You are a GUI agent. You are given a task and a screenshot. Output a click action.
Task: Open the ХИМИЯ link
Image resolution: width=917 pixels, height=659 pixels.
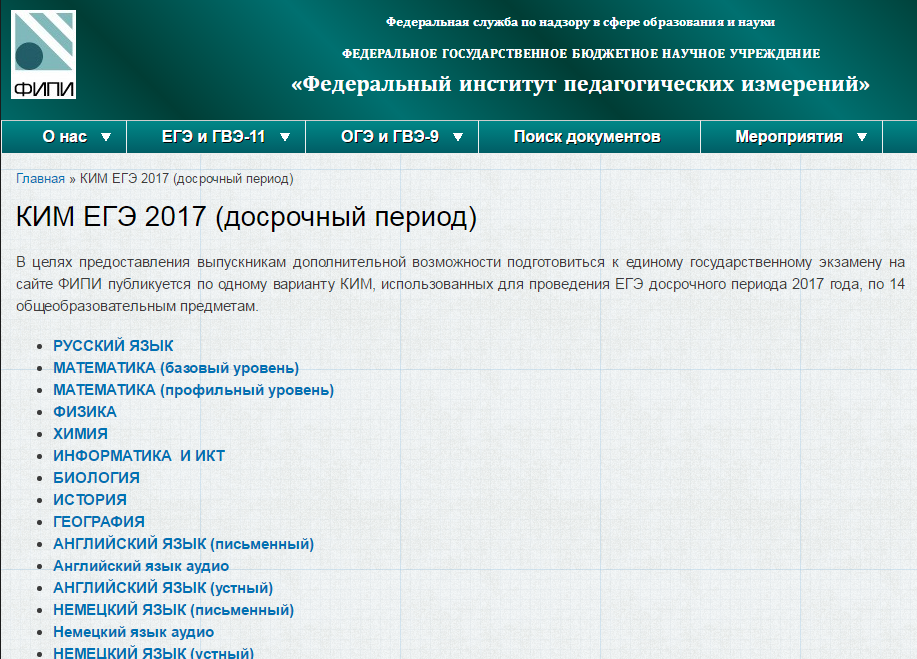tap(81, 434)
